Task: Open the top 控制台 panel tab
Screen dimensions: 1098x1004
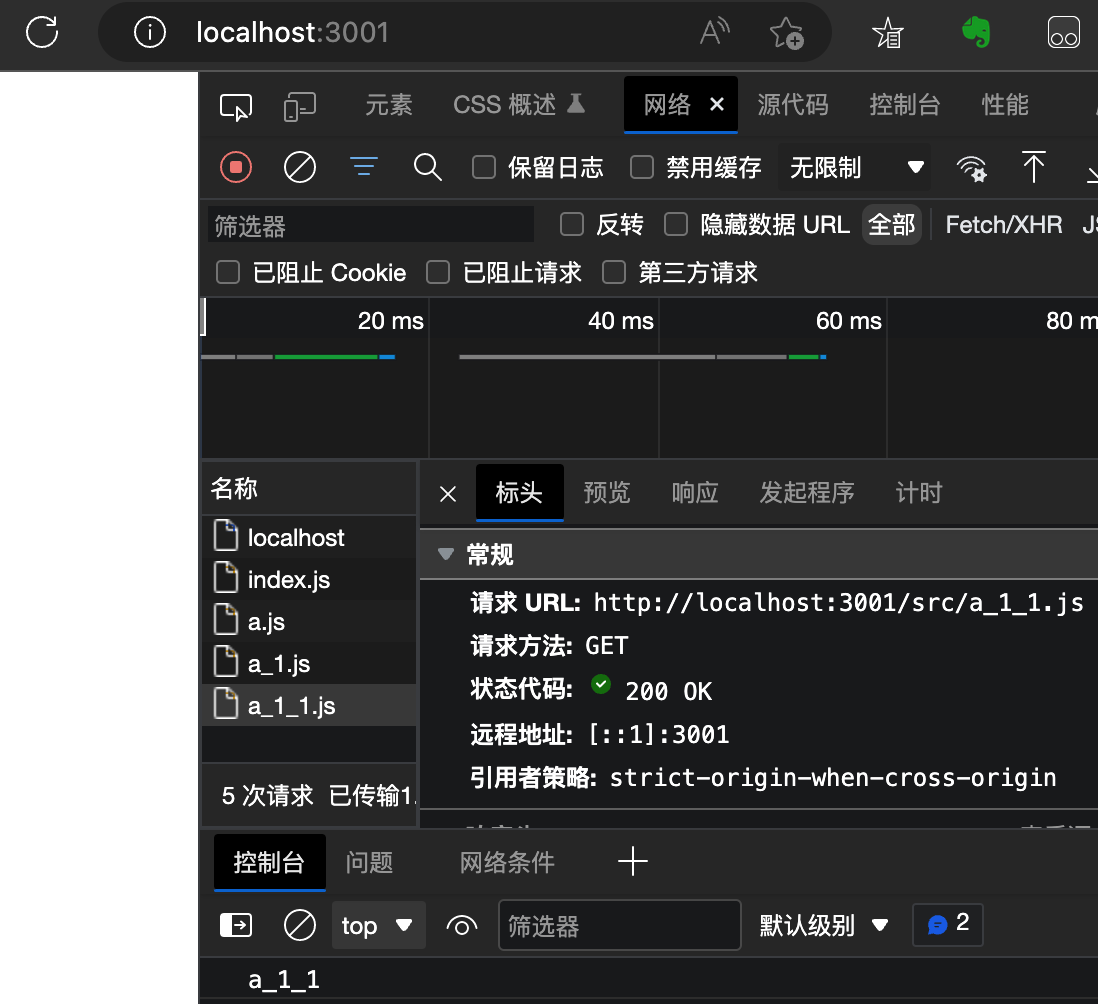Action: click(x=905, y=105)
